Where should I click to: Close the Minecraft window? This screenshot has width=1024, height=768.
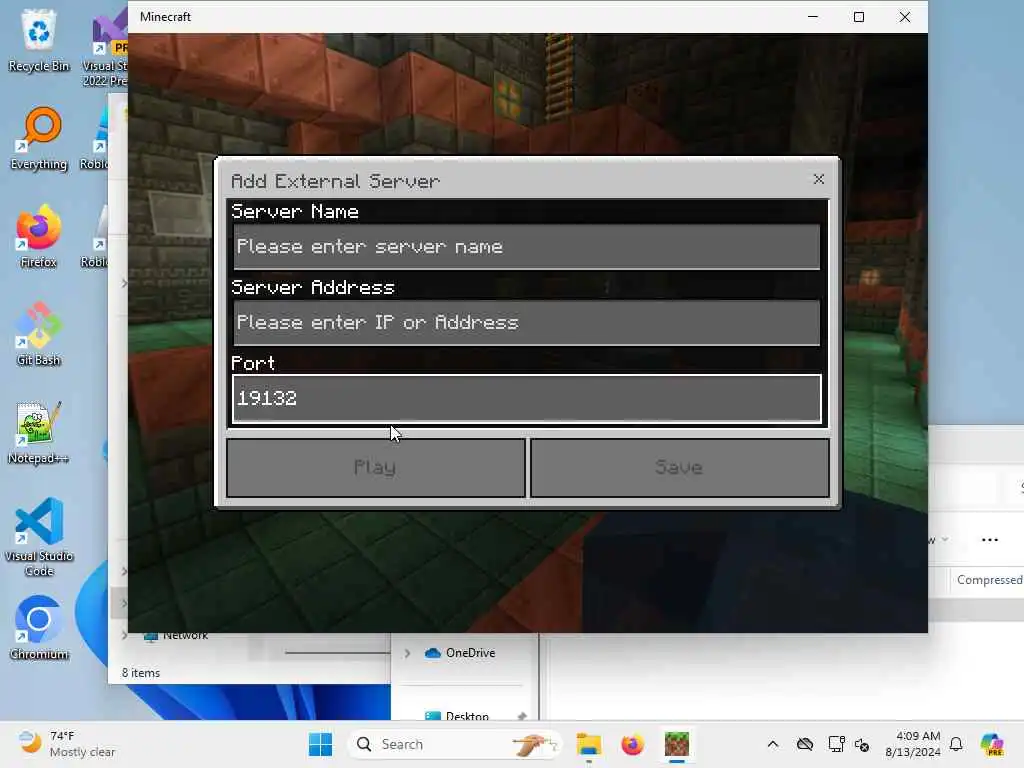(904, 17)
